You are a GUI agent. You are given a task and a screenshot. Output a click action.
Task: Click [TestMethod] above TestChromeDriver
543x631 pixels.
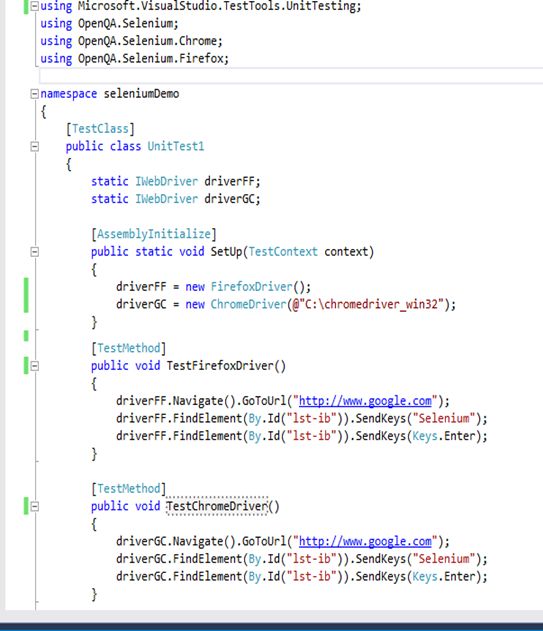[x=128, y=489]
